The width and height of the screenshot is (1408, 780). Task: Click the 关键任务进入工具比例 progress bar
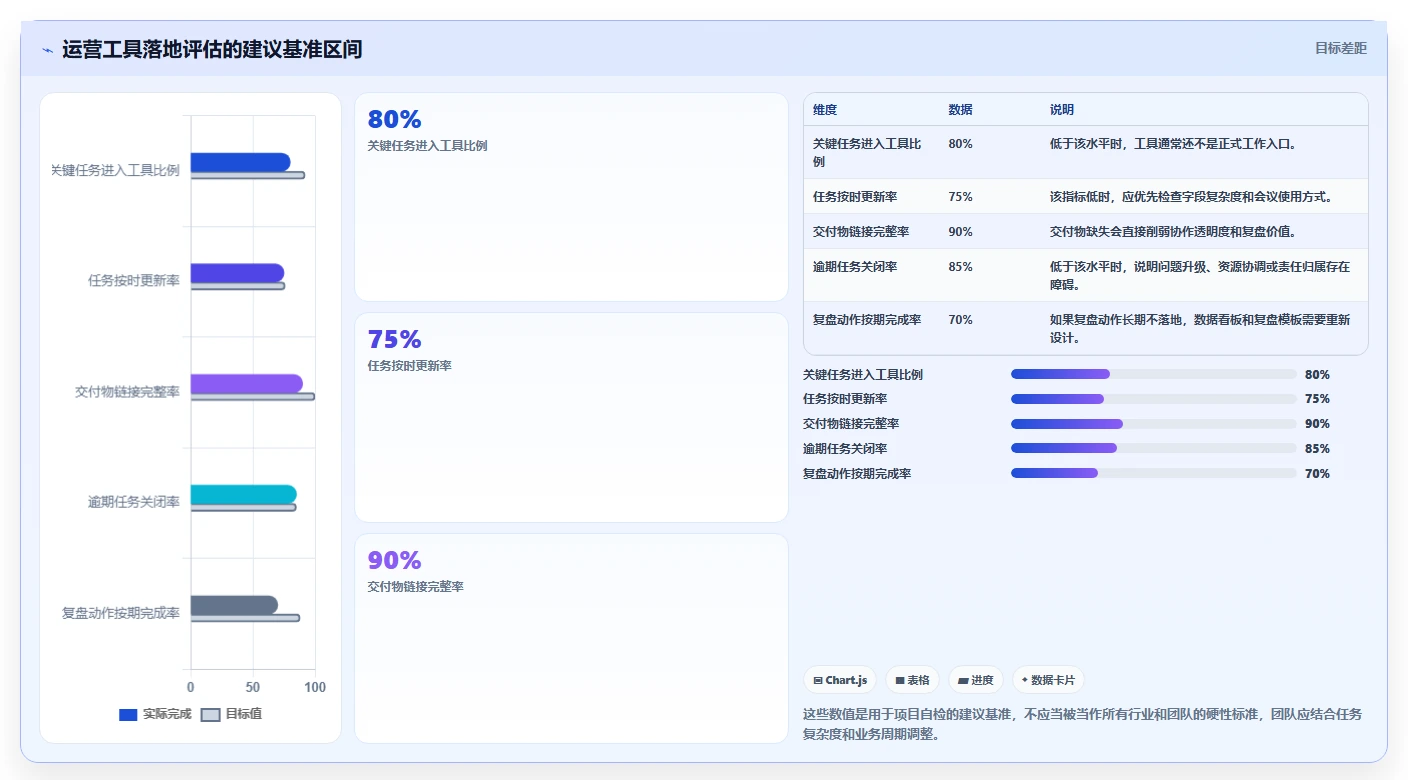pos(1154,374)
